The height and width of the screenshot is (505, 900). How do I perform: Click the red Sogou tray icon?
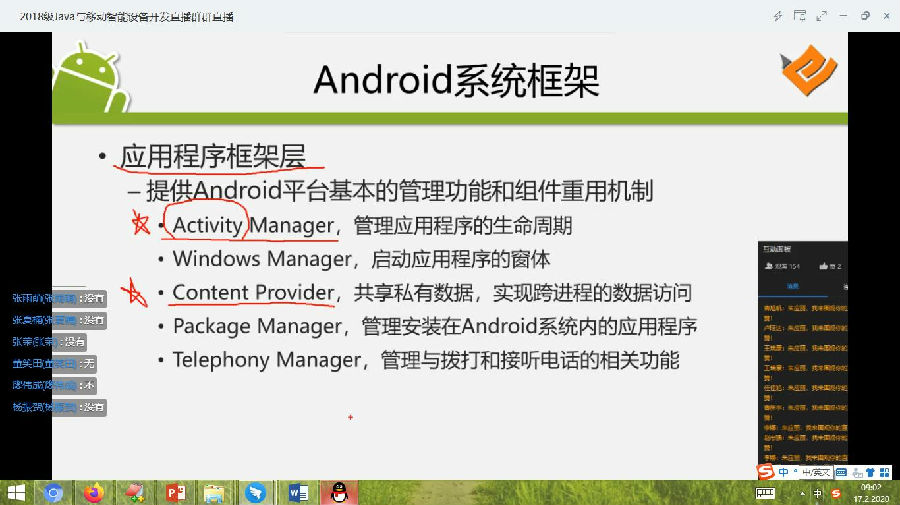(836, 494)
